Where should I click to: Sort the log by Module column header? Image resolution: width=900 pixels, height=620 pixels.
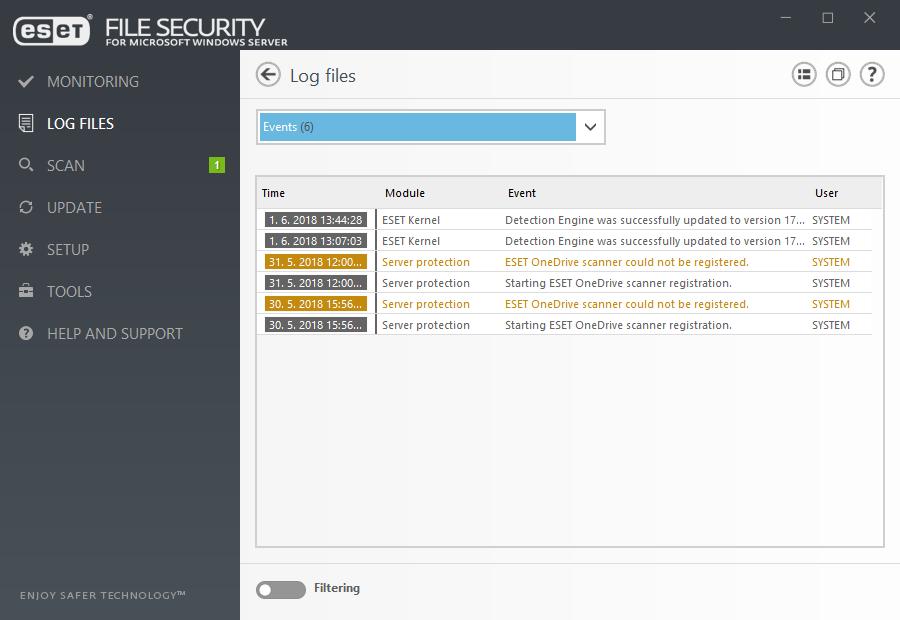(405, 193)
